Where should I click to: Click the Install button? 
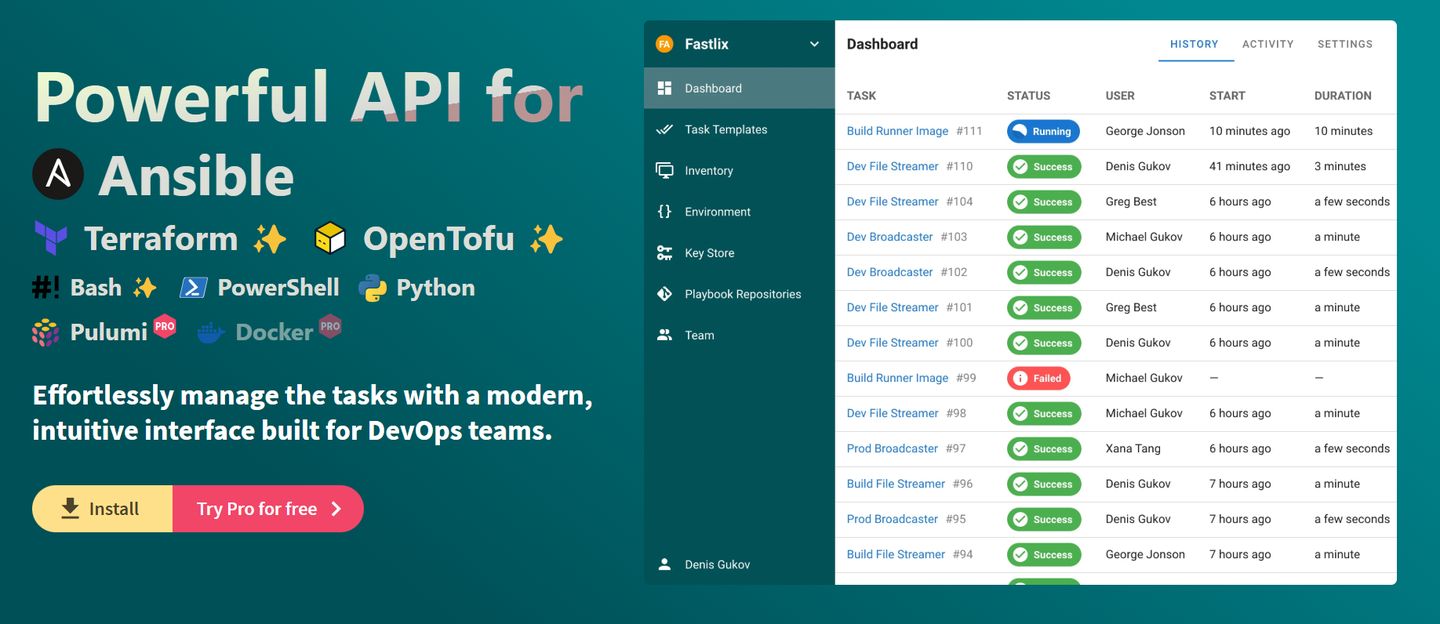coord(102,509)
